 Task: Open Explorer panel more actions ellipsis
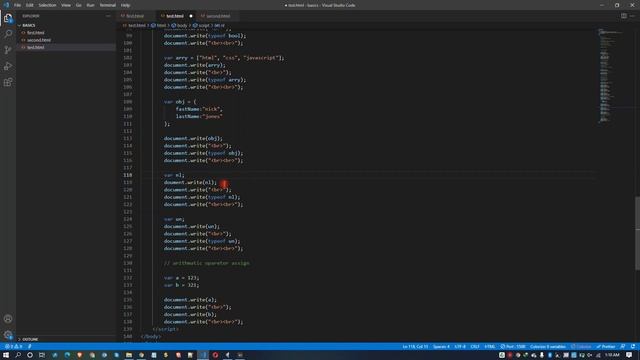[x=108, y=16]
